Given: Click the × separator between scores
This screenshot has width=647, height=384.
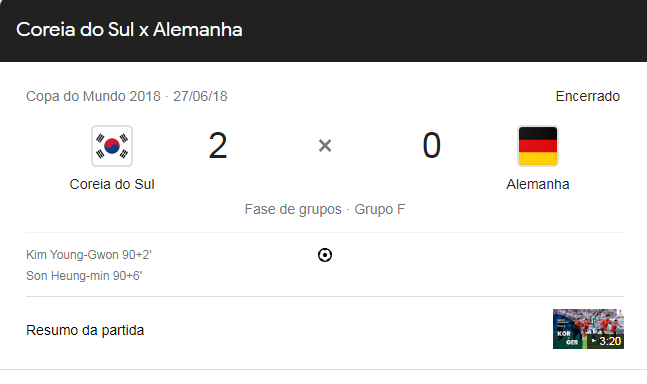Looking at the screenshot, I should tap(325, 146).
